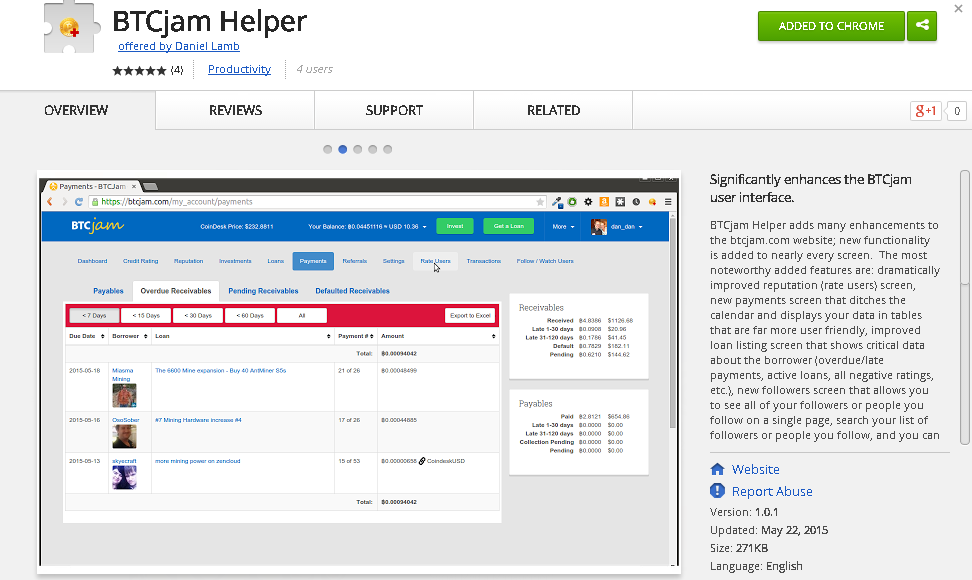The image size is (972, 580).
Task: Select the Credit Rating nav item
Action: coord(140,261)
